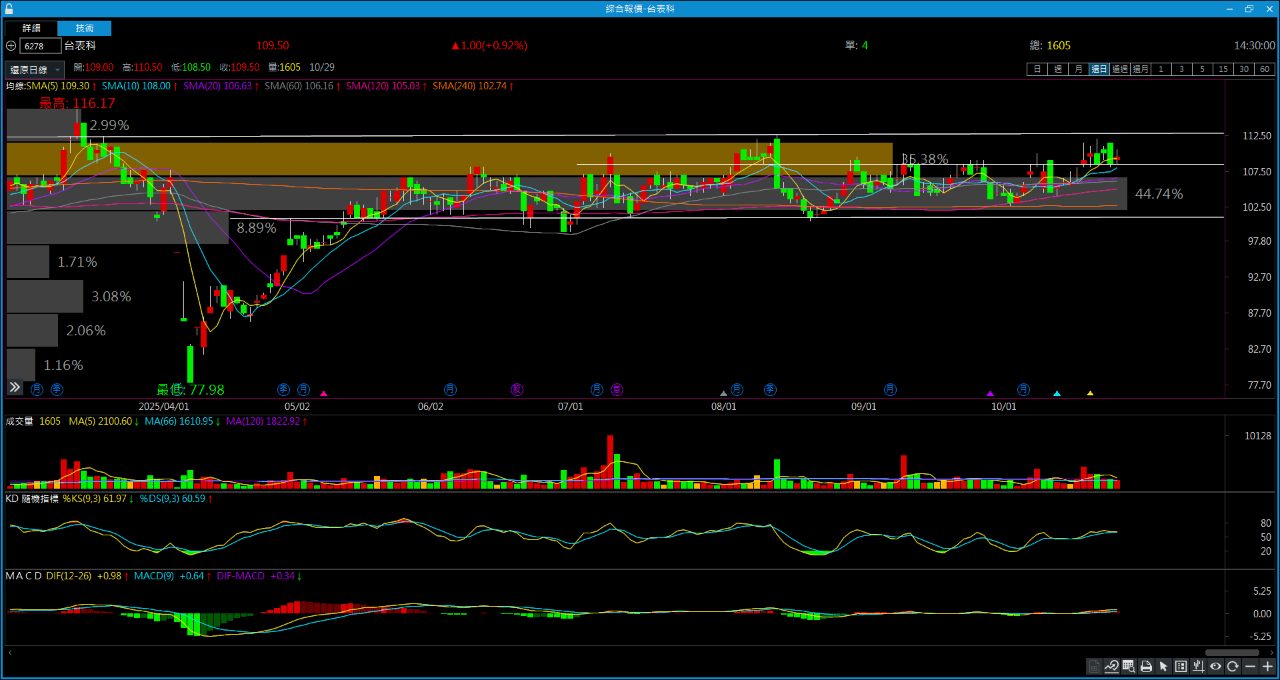Click the unlock padlock icon in title bar
The image size is (1280, 680).
point(9,8)
